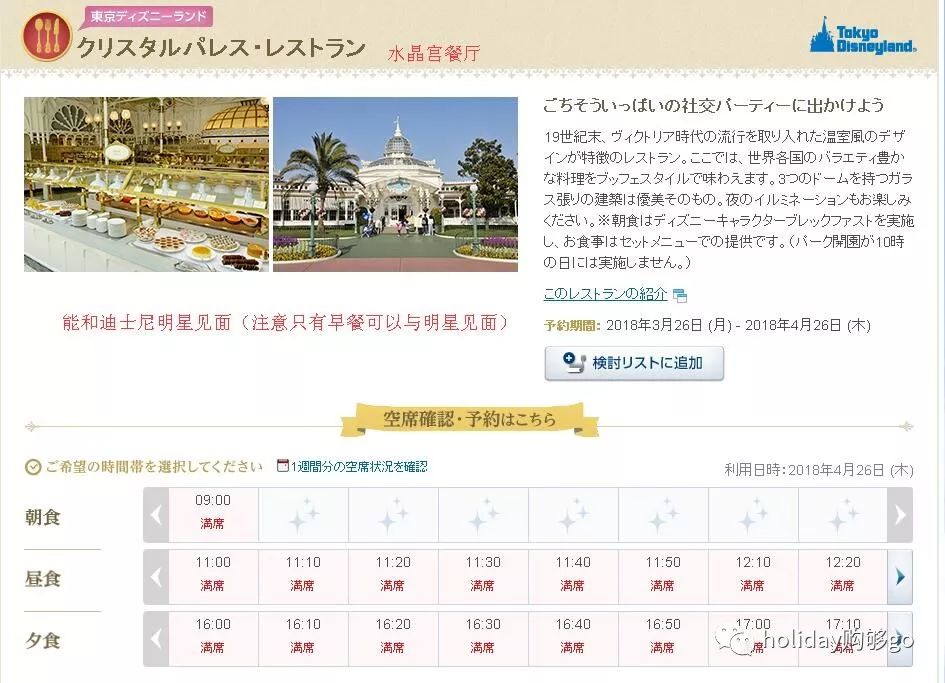Open the このレストランの紹介 link
The width and height of the screenshot is (945, 683).
605,294
